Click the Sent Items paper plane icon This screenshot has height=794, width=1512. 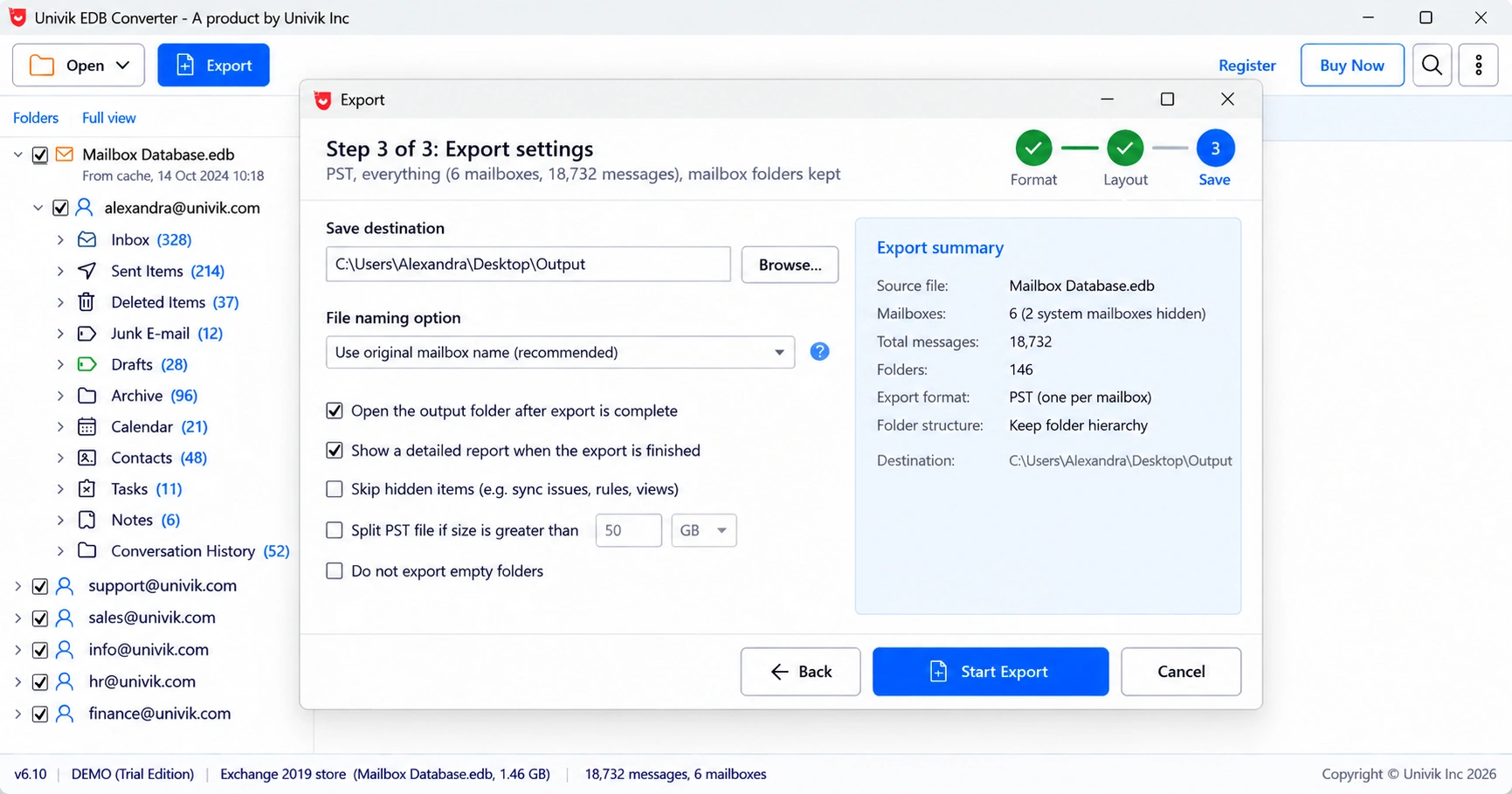click(x=87, y=271)
